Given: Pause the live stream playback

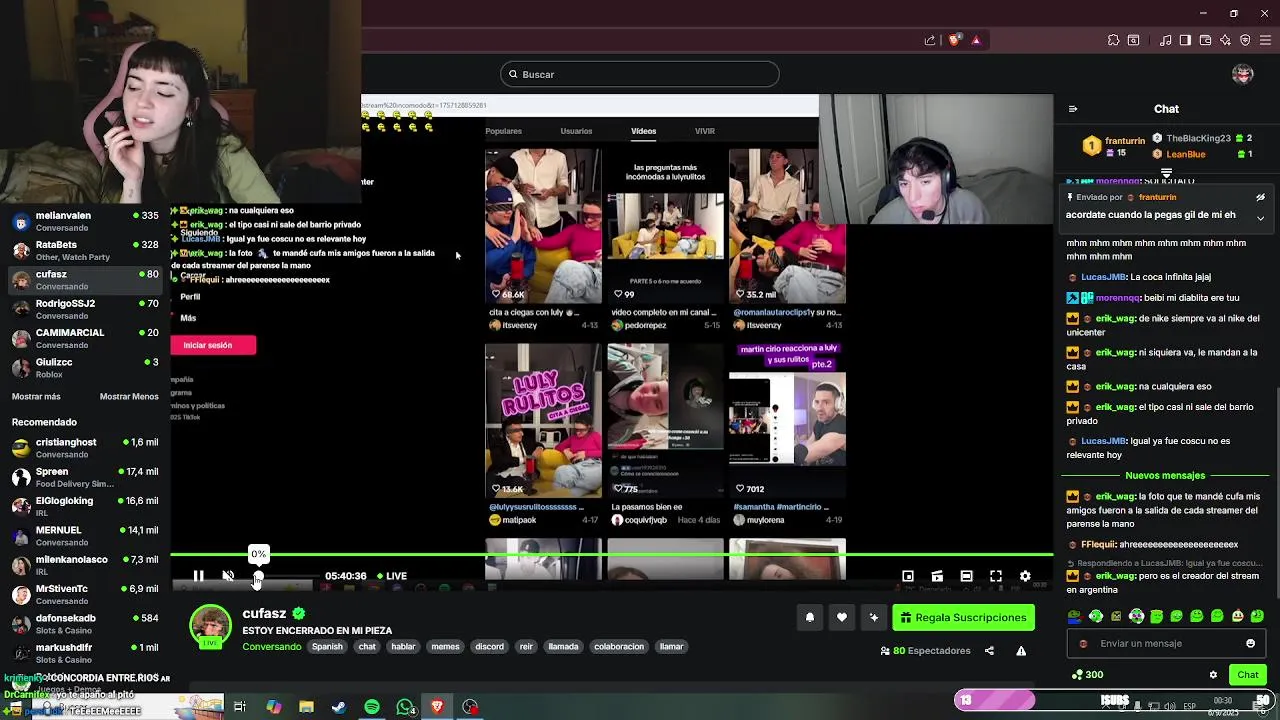Looking at the screenshot, I should (198, 576).
